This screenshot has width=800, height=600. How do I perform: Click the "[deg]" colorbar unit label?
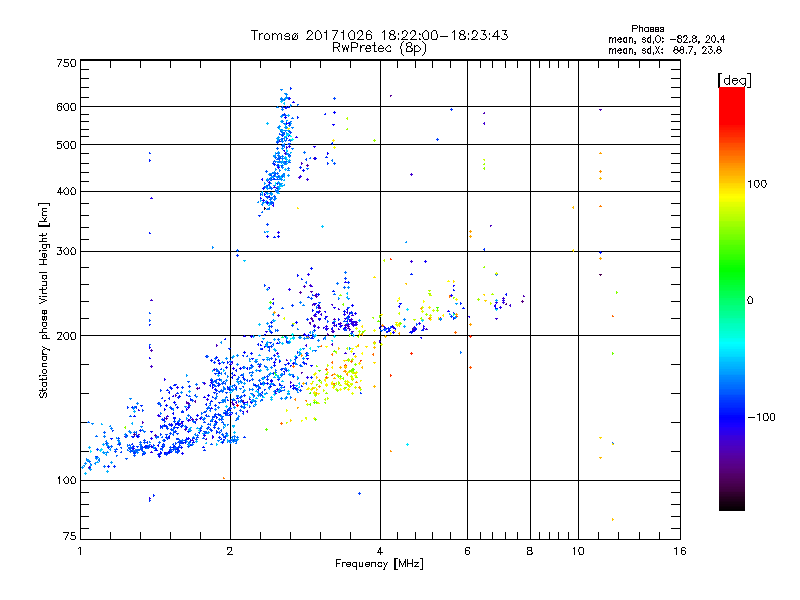point(734,80)
